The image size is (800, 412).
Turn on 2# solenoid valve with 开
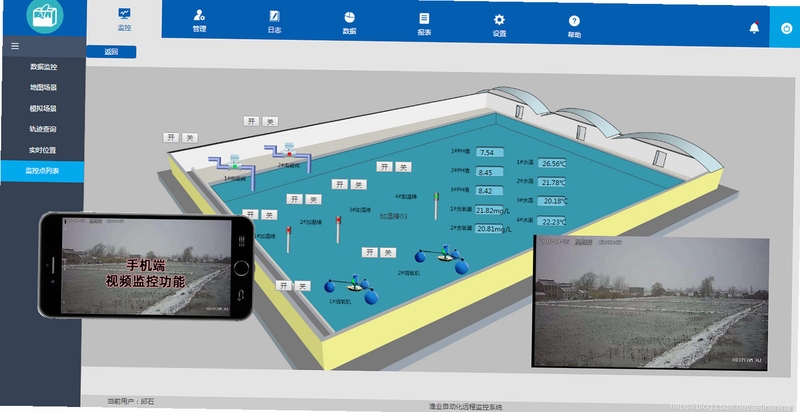click(251, 121)
